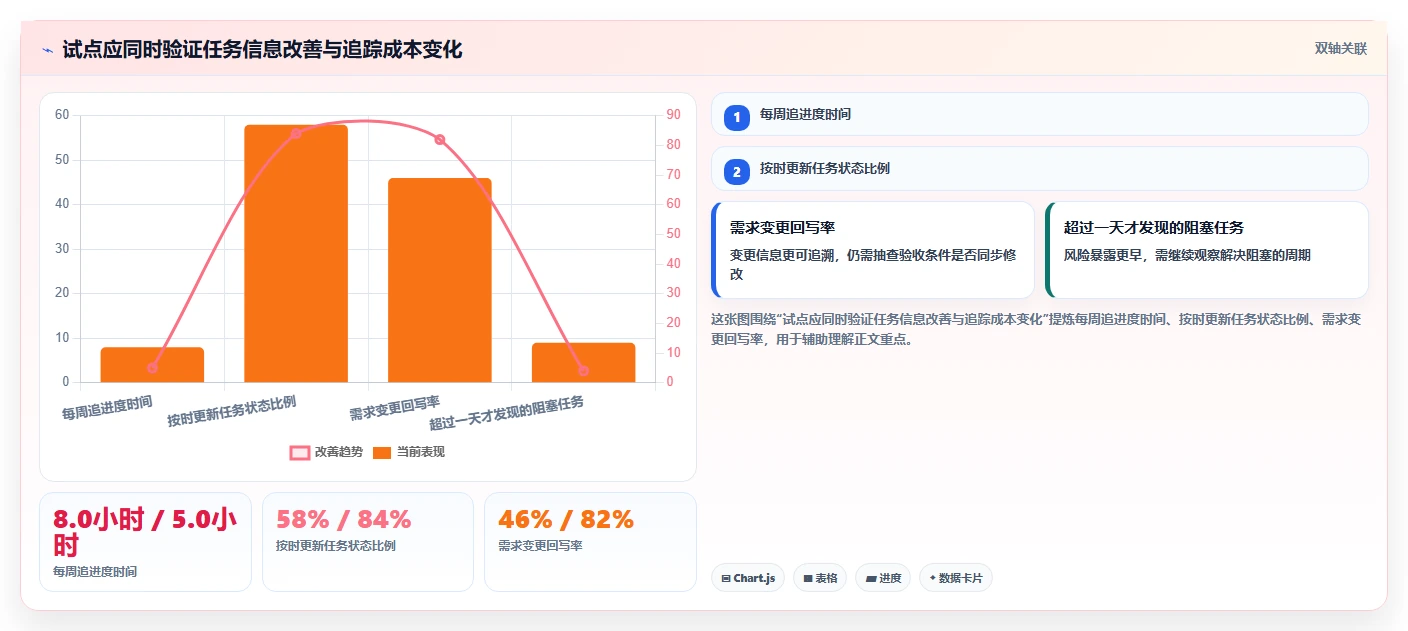
Task: Click the Chart.js tag chip
Action: pyautogui.click(x=748, y=578)
